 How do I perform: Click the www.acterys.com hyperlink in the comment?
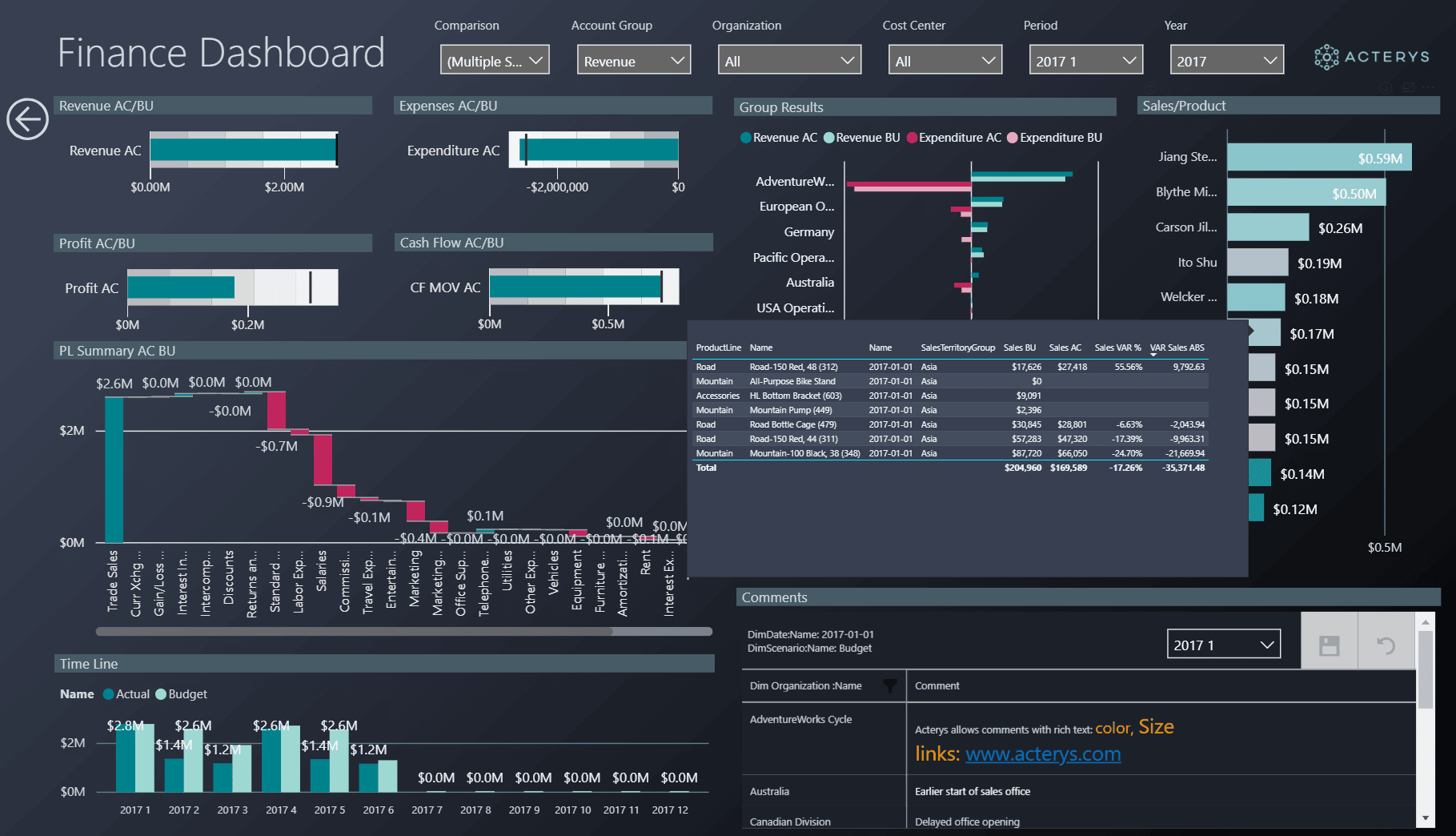[1043, 754]
